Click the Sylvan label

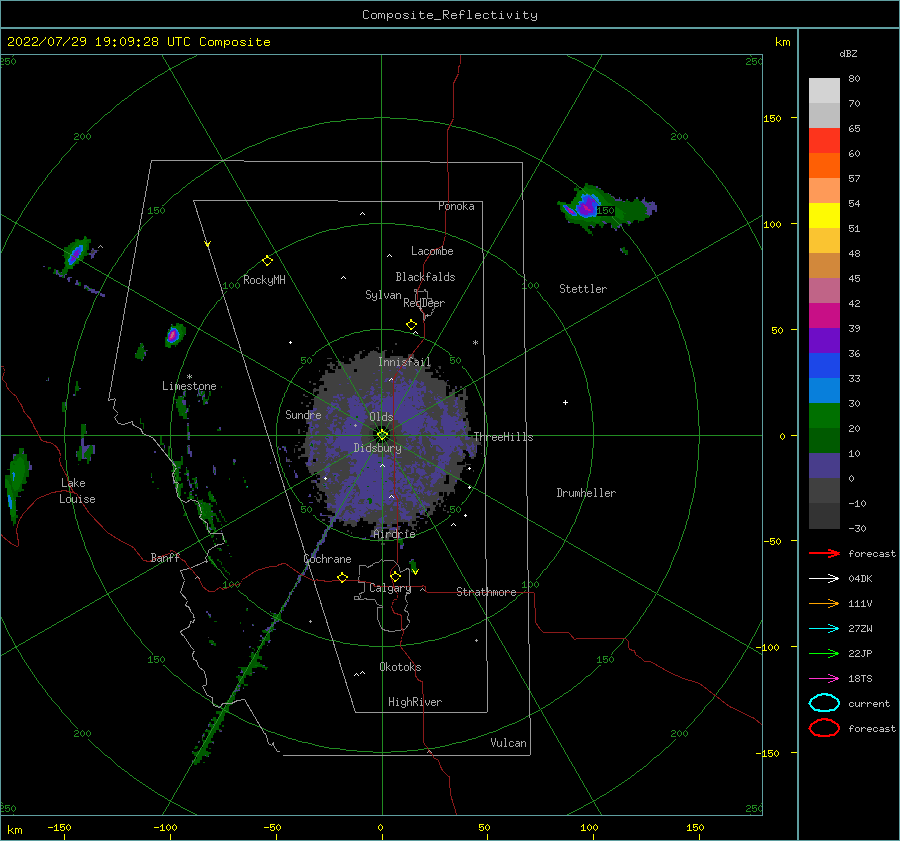click(383, 295)
